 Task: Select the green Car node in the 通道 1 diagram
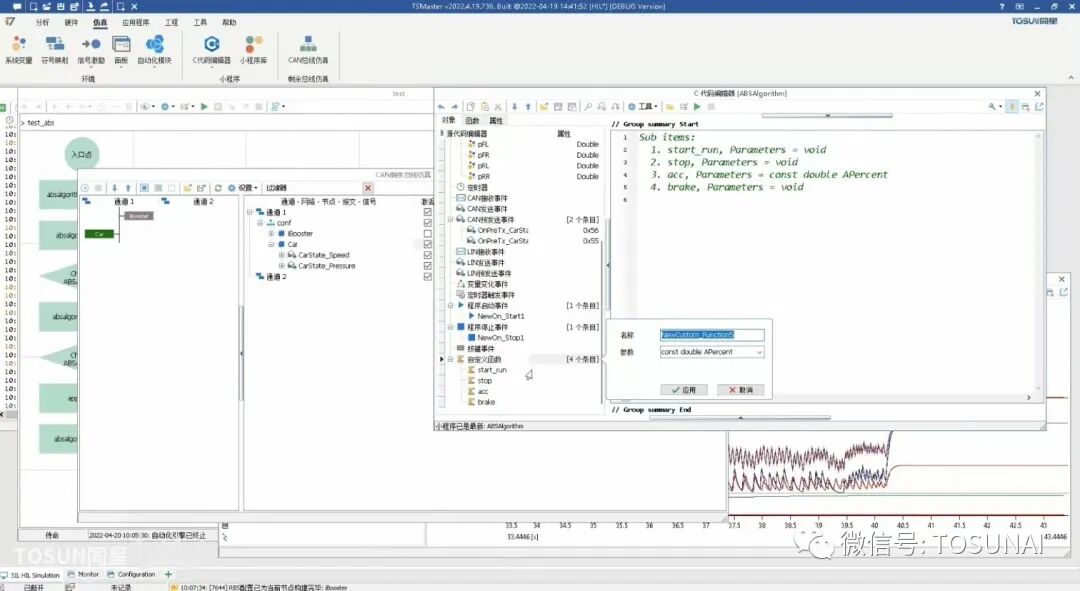tap(99, 234)
